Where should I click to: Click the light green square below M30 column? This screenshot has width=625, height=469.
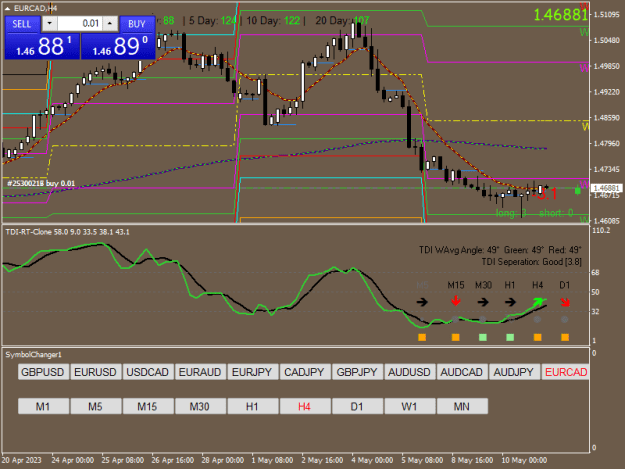tap(483, 338)
